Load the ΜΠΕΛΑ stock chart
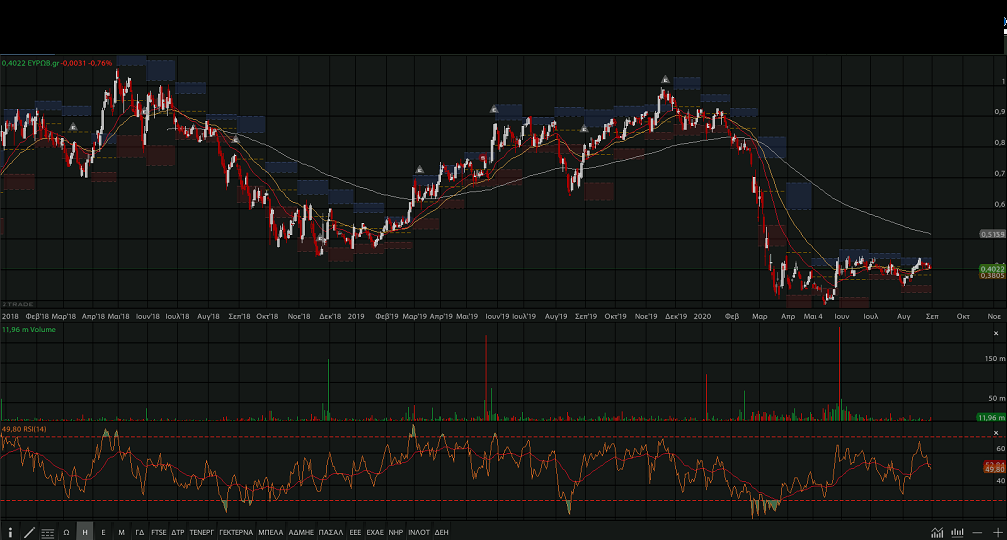1007x540 pixels. 271,532
